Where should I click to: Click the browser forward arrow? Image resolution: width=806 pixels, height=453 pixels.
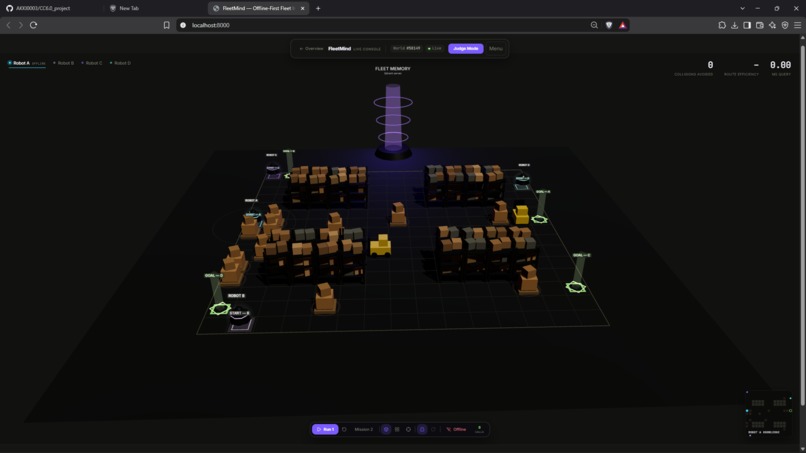[x=21, y=25]
